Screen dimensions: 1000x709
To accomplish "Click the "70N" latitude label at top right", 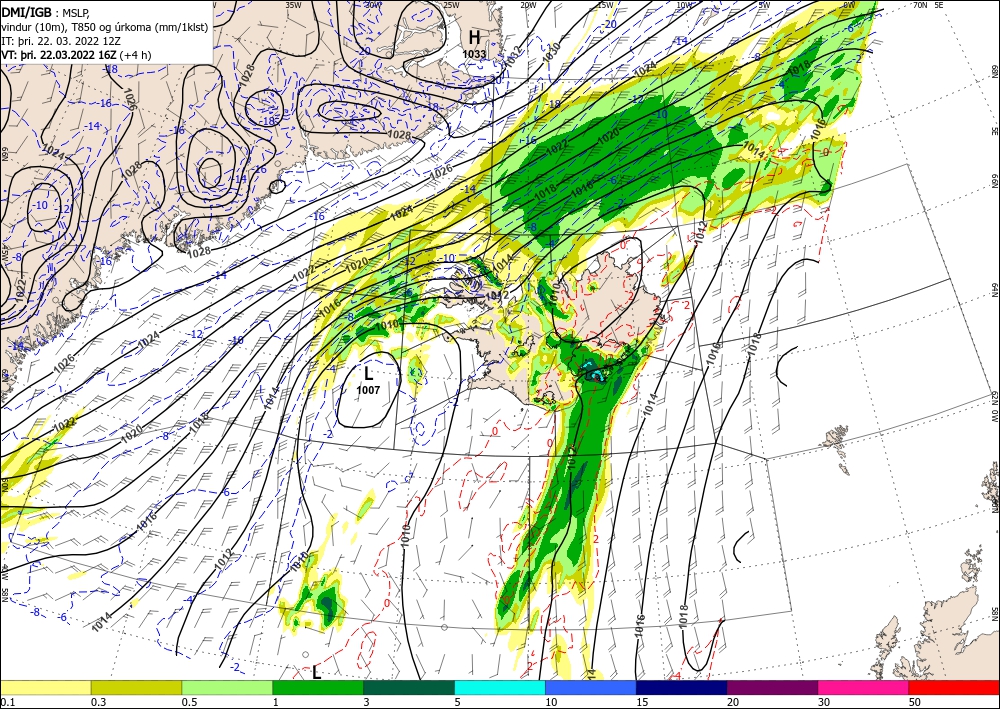I will point(920,5).
